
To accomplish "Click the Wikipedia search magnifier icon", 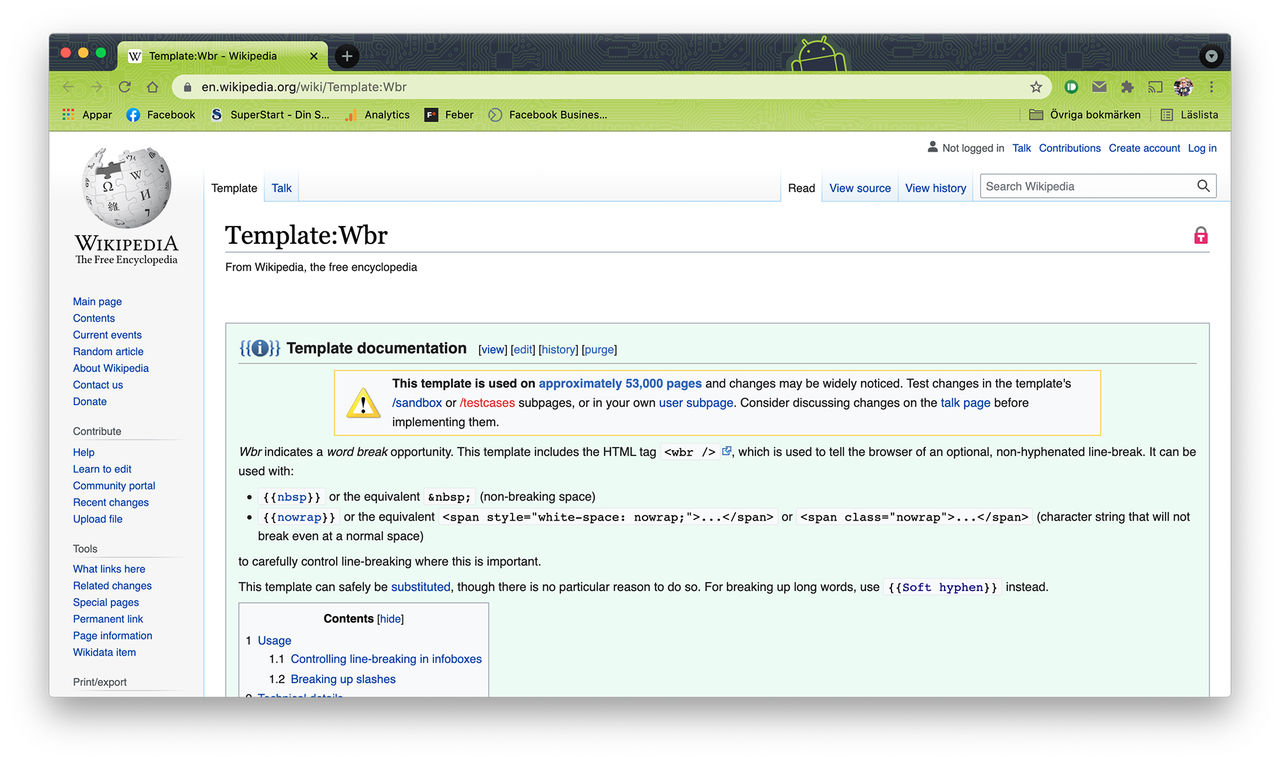I will pos(1203,186).
